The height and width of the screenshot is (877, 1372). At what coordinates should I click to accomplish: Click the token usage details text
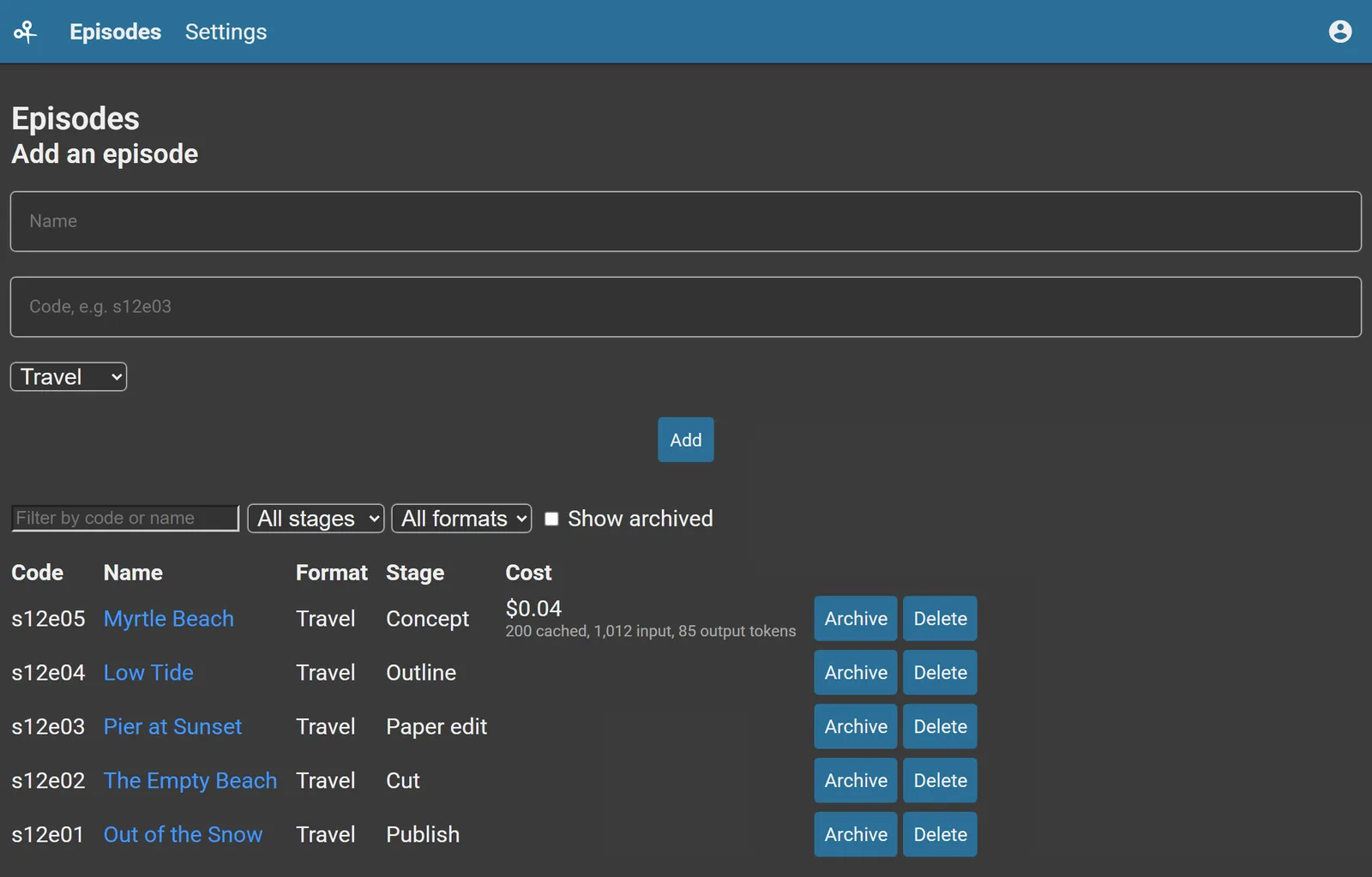click(x=650, y=631)
